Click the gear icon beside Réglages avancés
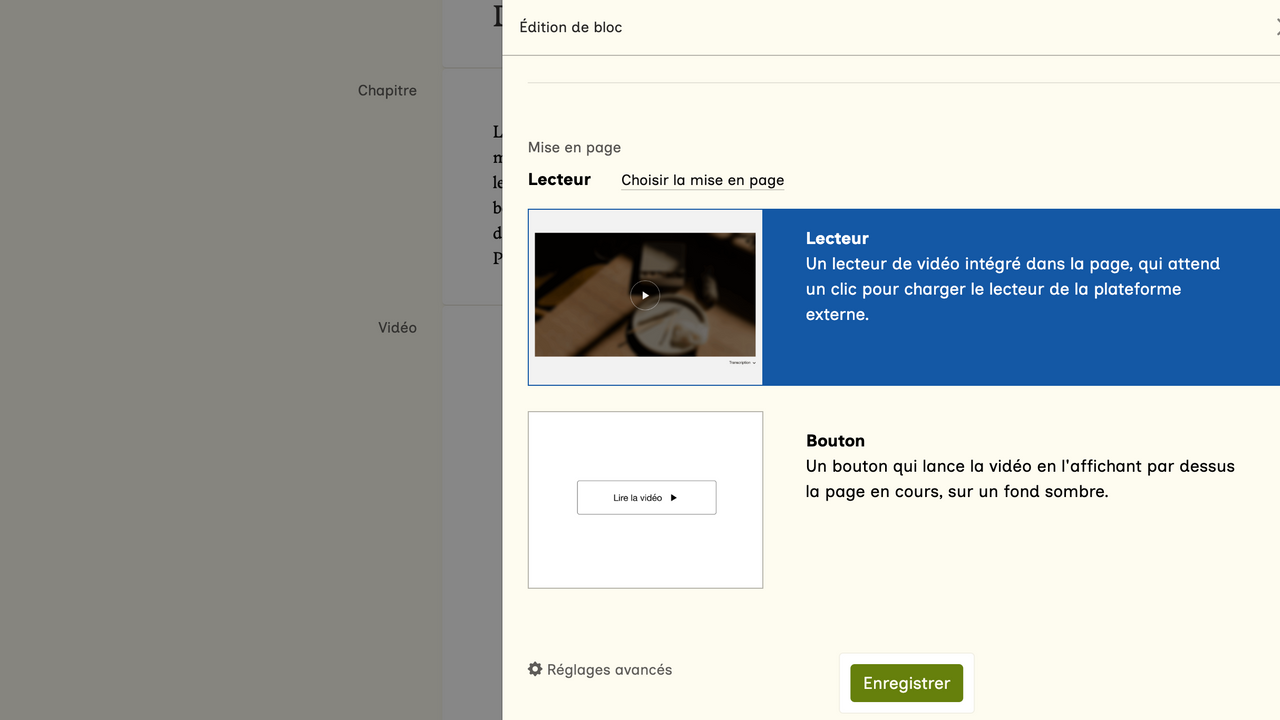Image resolution: width=1280 pixels, height=720 pixels. coord(535,669)
